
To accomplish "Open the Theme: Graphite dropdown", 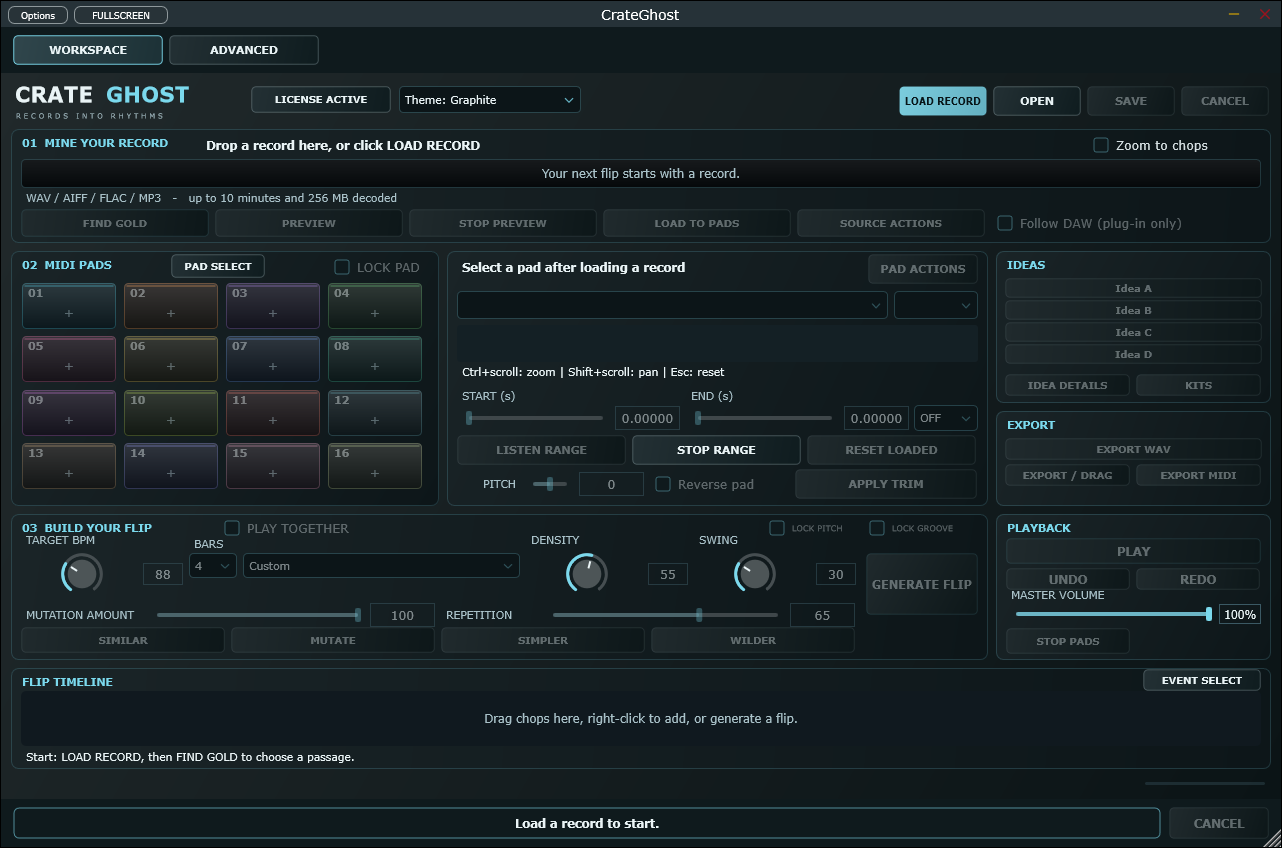I will tap(490, 100).
